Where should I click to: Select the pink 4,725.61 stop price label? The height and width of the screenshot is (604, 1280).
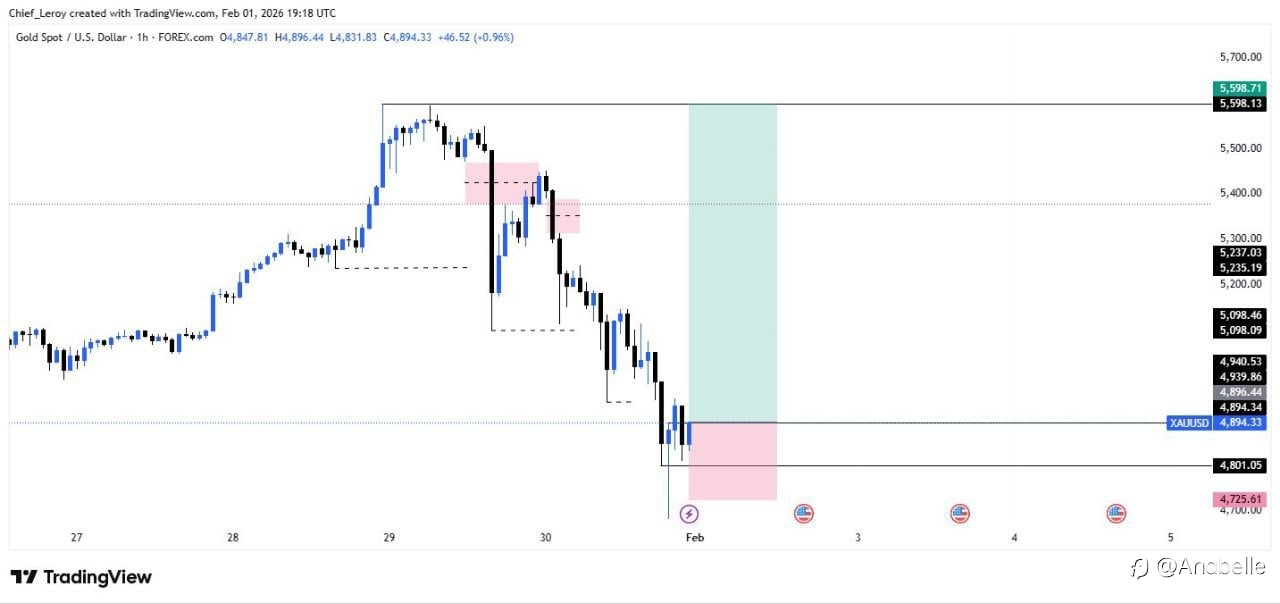point(1241,499)
